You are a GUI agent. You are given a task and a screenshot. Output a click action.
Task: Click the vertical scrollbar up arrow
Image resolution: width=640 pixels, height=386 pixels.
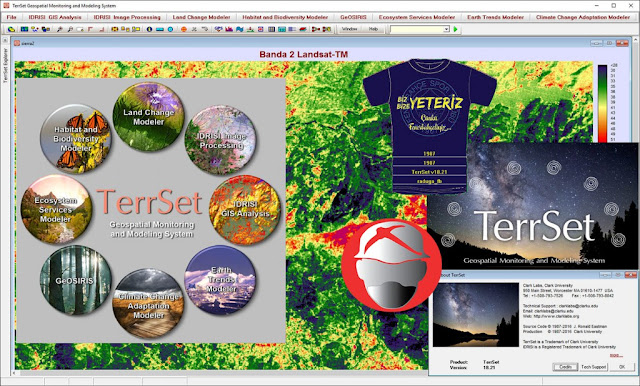click(x=636, y=40)
